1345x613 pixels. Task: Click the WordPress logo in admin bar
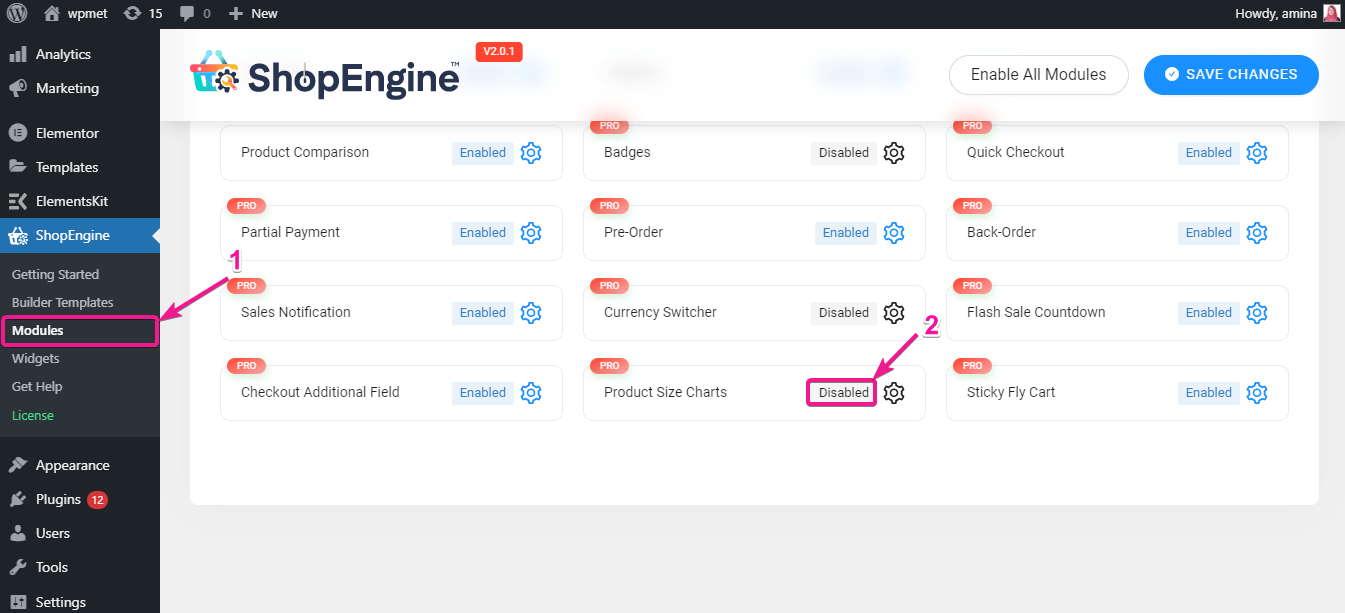[17, 14]
